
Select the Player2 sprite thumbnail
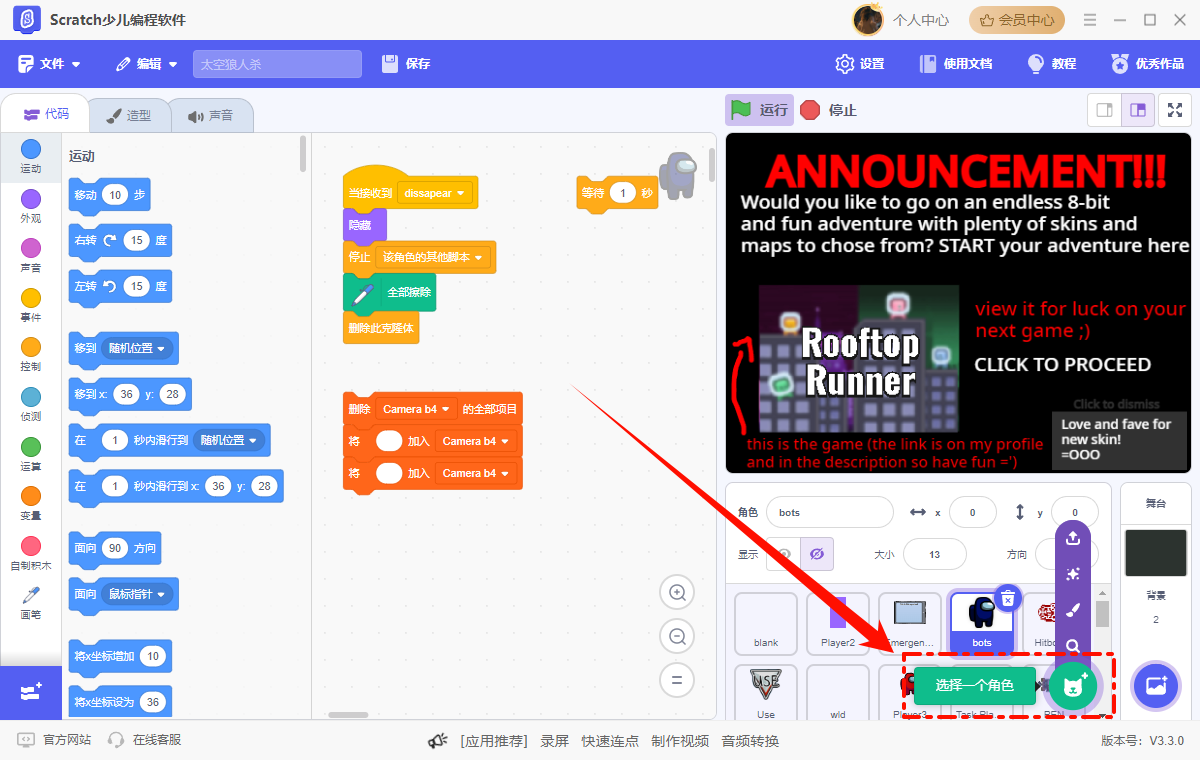coord(838,623)
